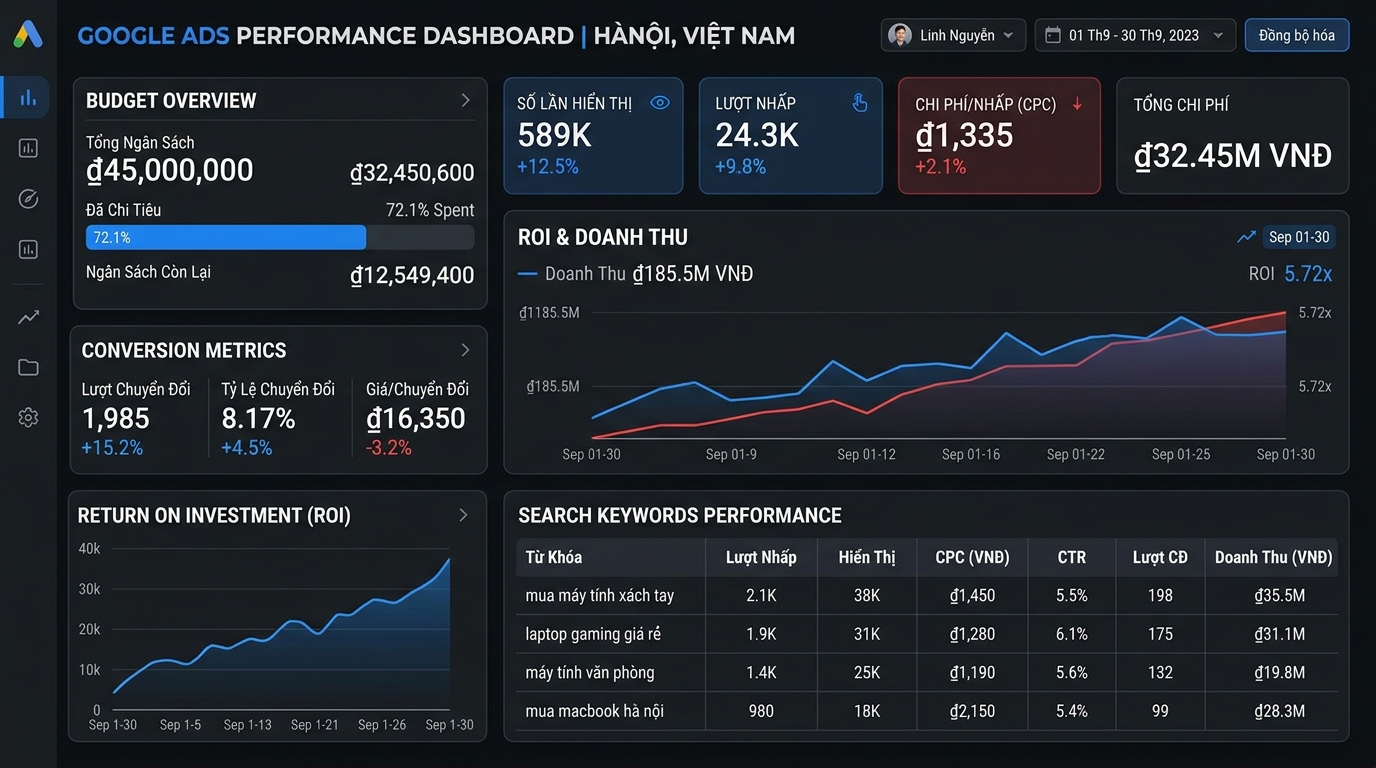Open the Chi Phí/Nhấp (CPC) card
Viewport: 1376px width, 768px height.
click(999, 135)
